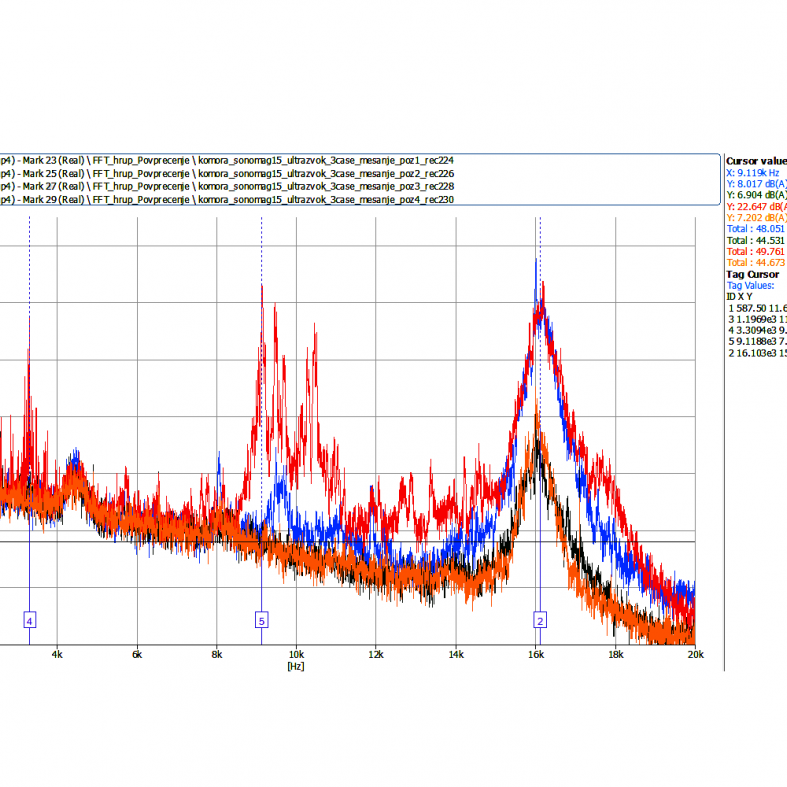Click tag marker 4 on the spectrum

point(29,621)
